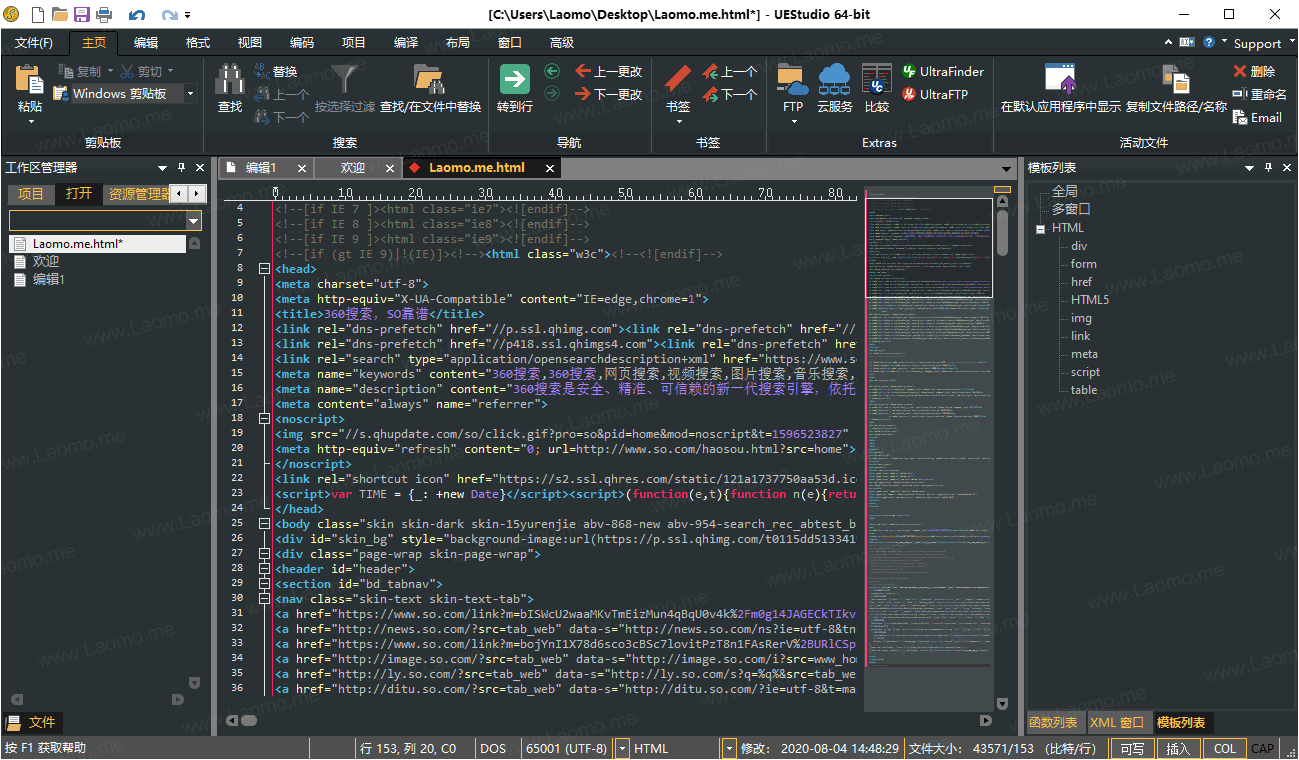Image resolution: width=1299 pixels, height=760 pixels.
Task: Open the 书签 dropdown arrow
Action: (x=678, y=122)
